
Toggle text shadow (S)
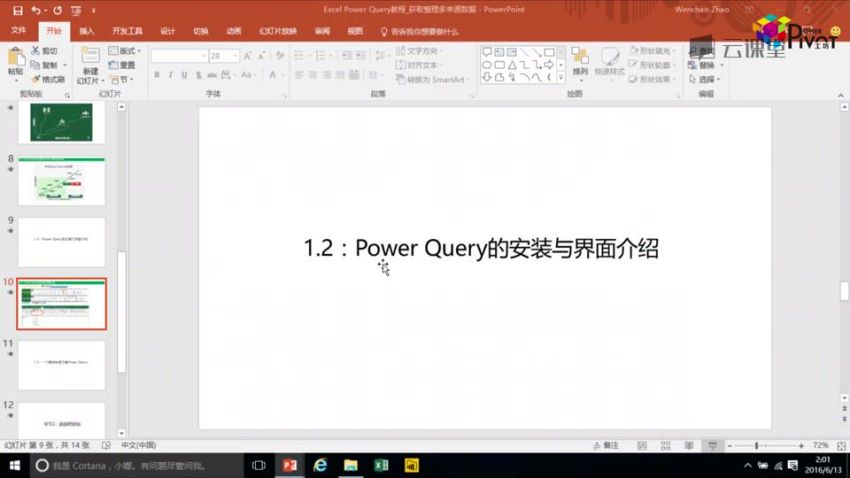[x=198, y=75]
